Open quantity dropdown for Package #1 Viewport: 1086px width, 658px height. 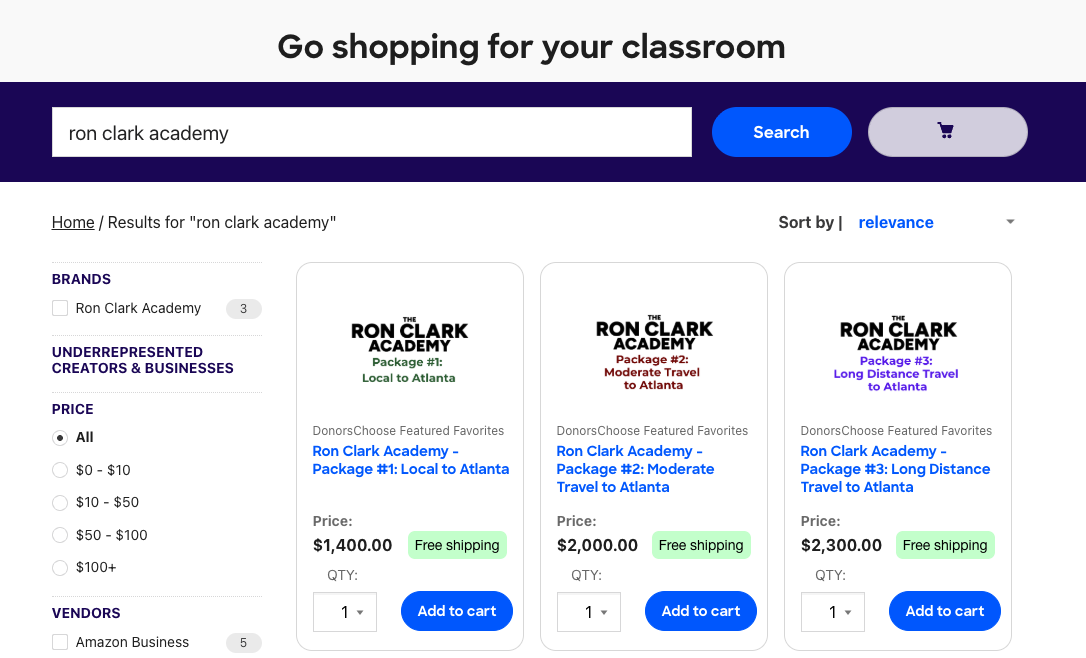click(x=345, y=612)
